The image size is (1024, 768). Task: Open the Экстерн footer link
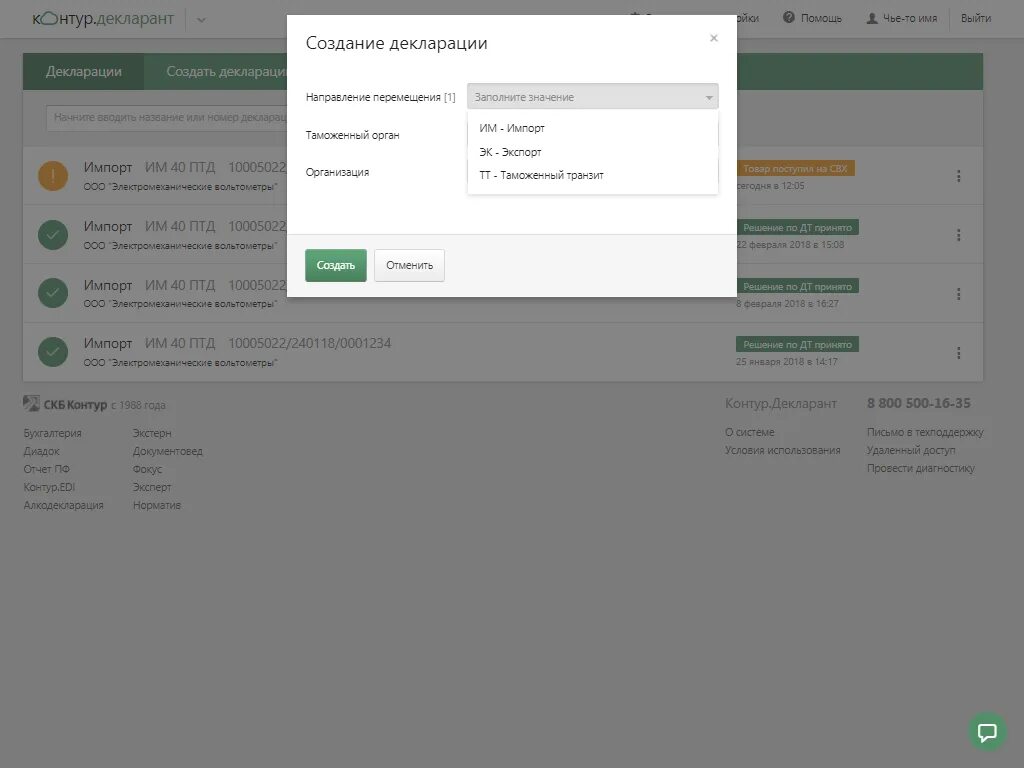point(152,433)
